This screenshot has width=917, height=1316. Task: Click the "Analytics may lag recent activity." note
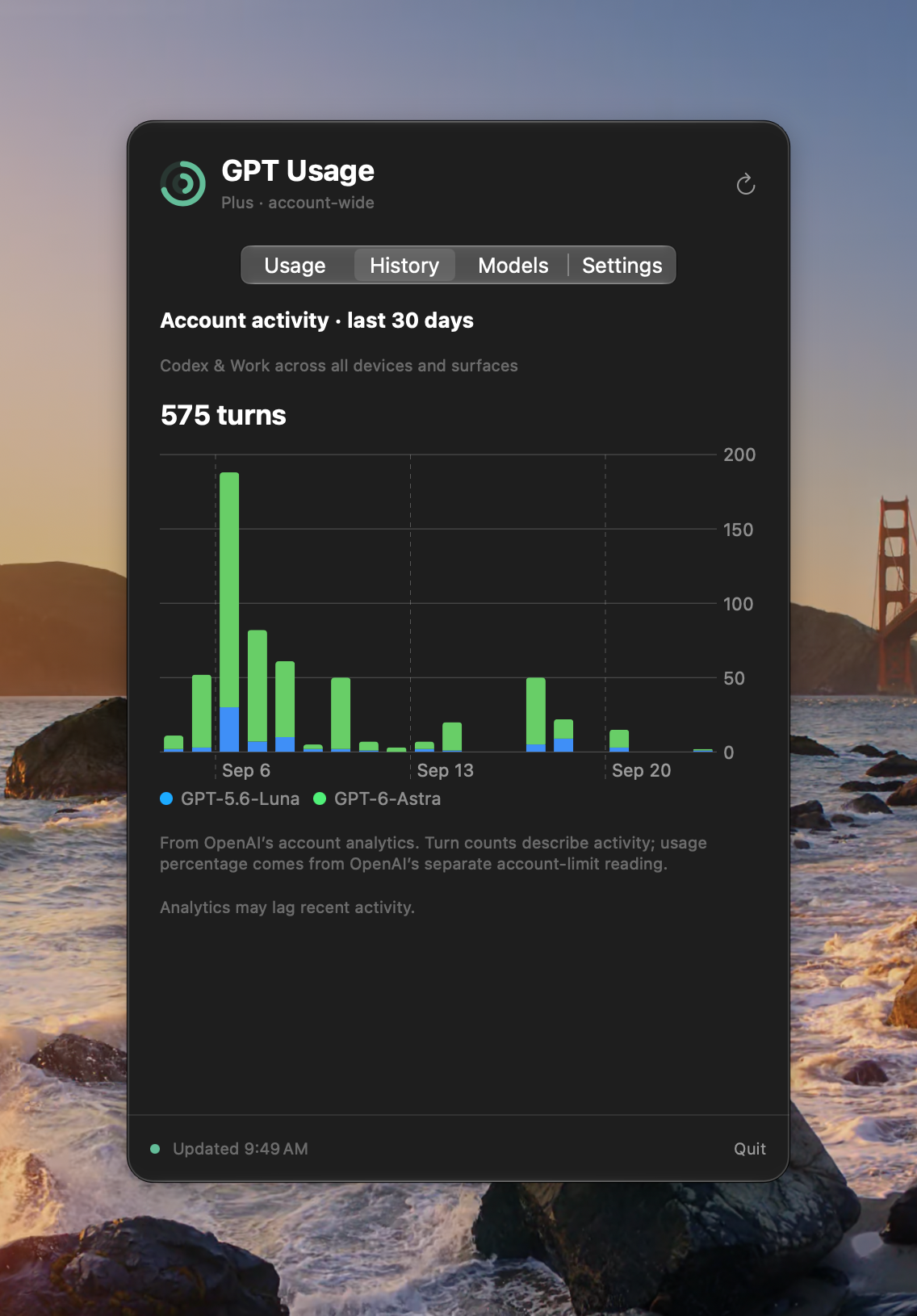[x=287, y=907]
